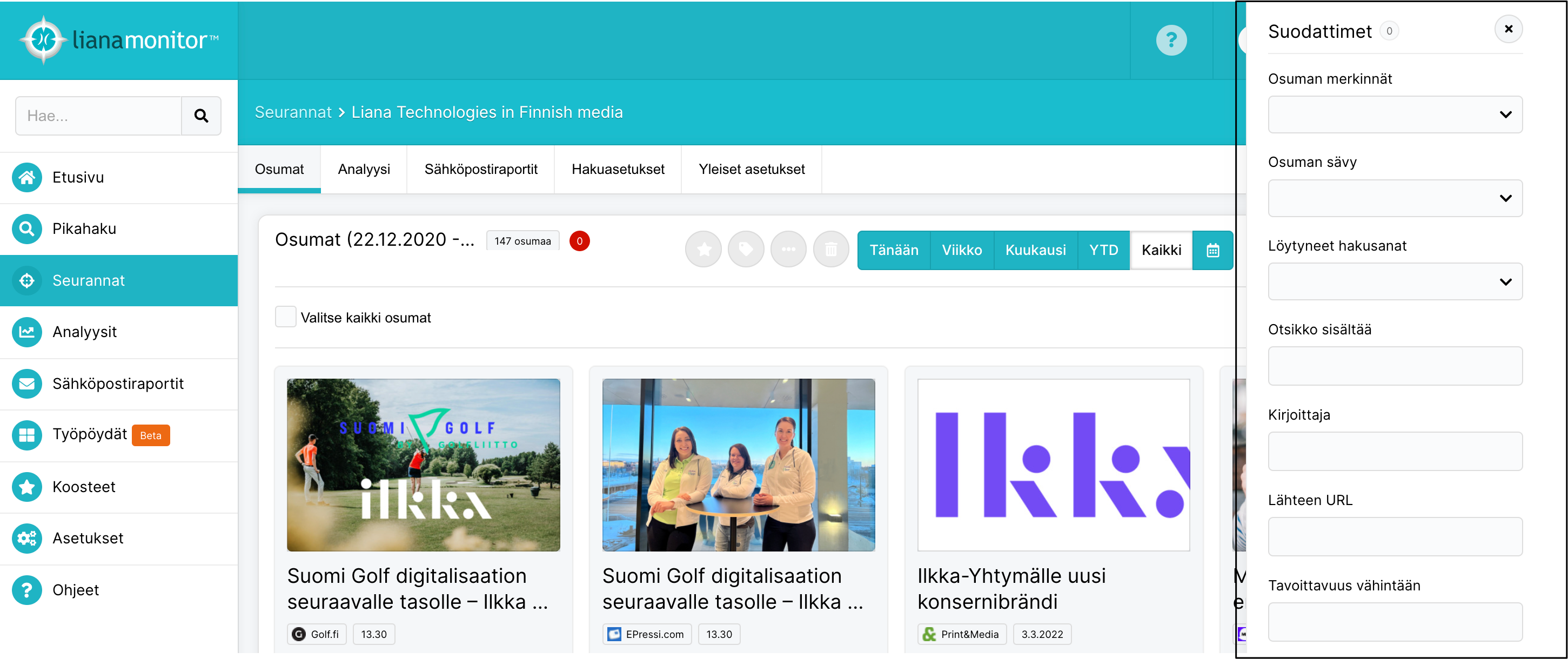Viewport: 1568px width, 659px height.
Task: Filter results by Tänään
Action: pos(894,250)
